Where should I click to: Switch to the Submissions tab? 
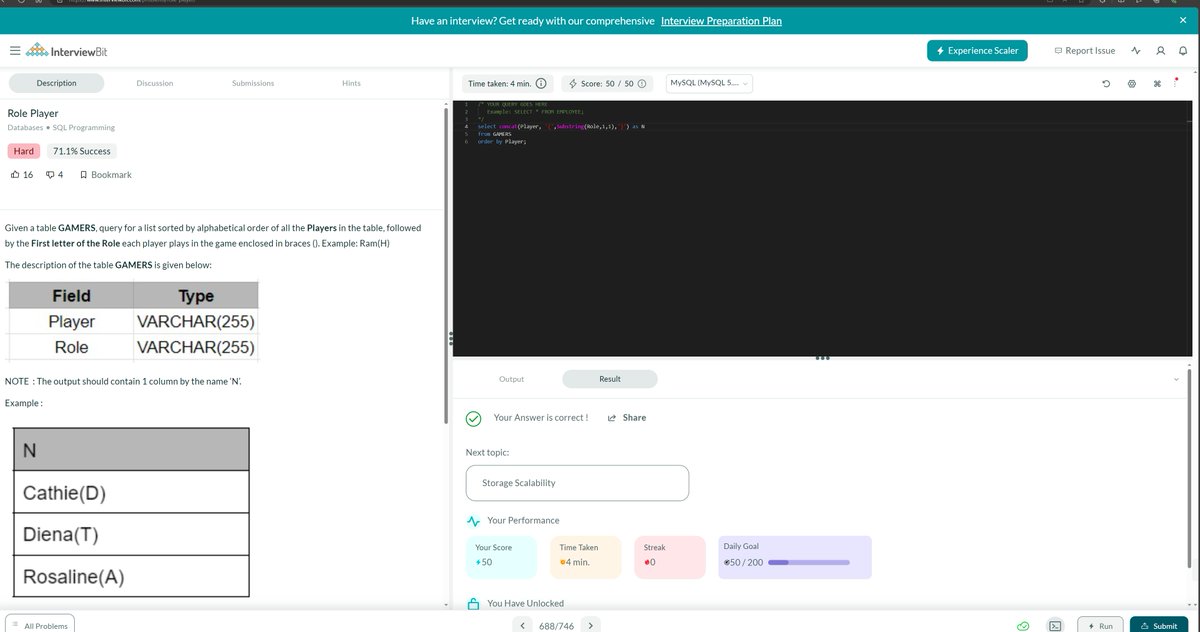[x=252, y=83]
